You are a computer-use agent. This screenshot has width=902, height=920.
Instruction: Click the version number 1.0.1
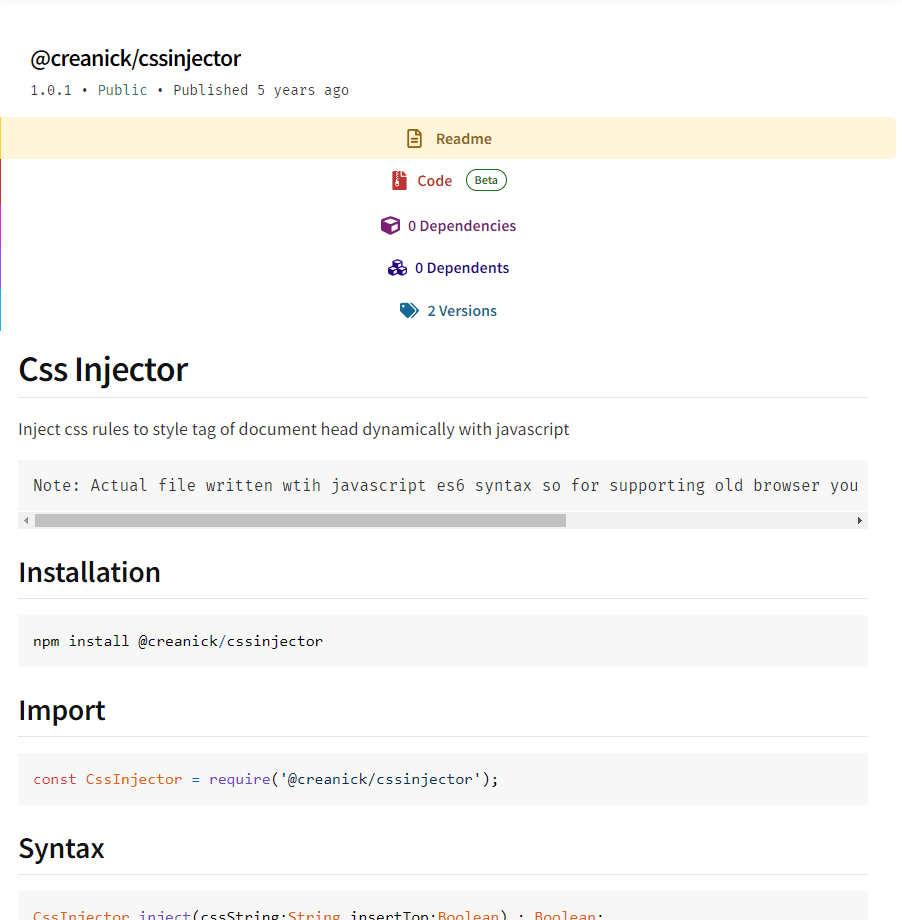tap(51, 89)
